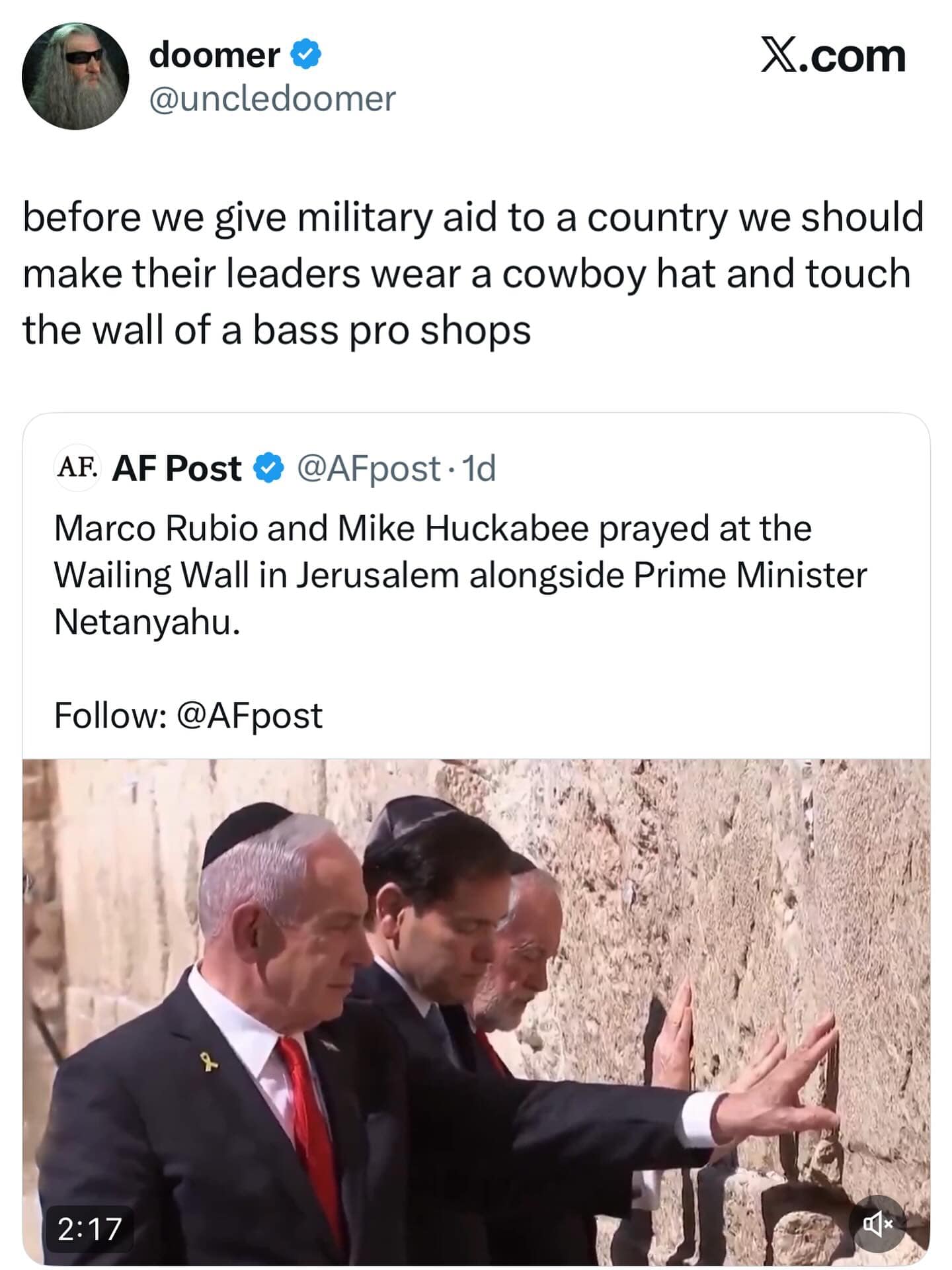
Task: Click the blue verified badge beside doomer
Action: [306, 54]
